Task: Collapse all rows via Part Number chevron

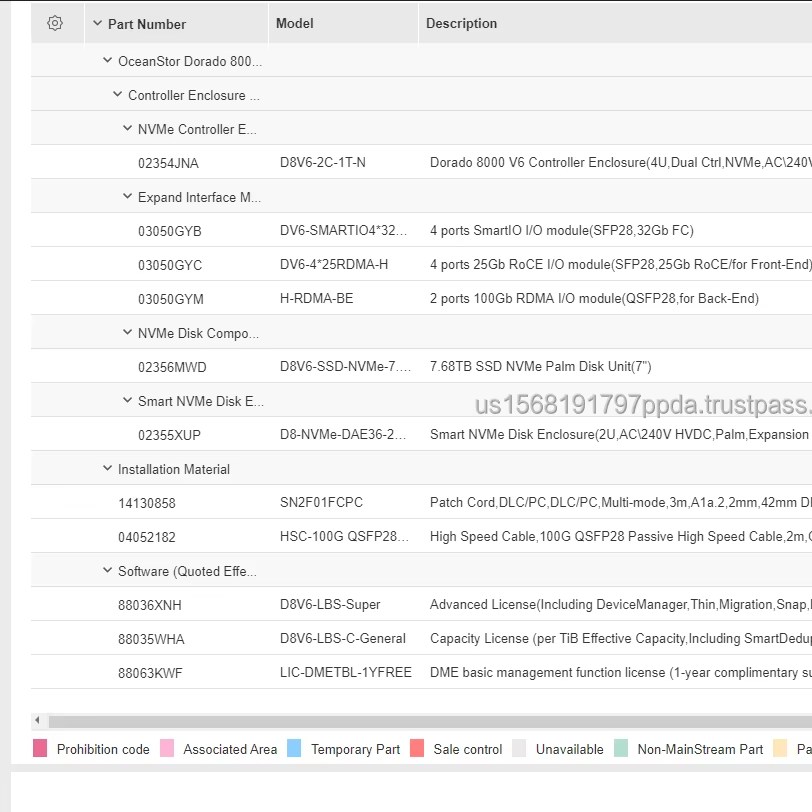Action: [97, 24]
